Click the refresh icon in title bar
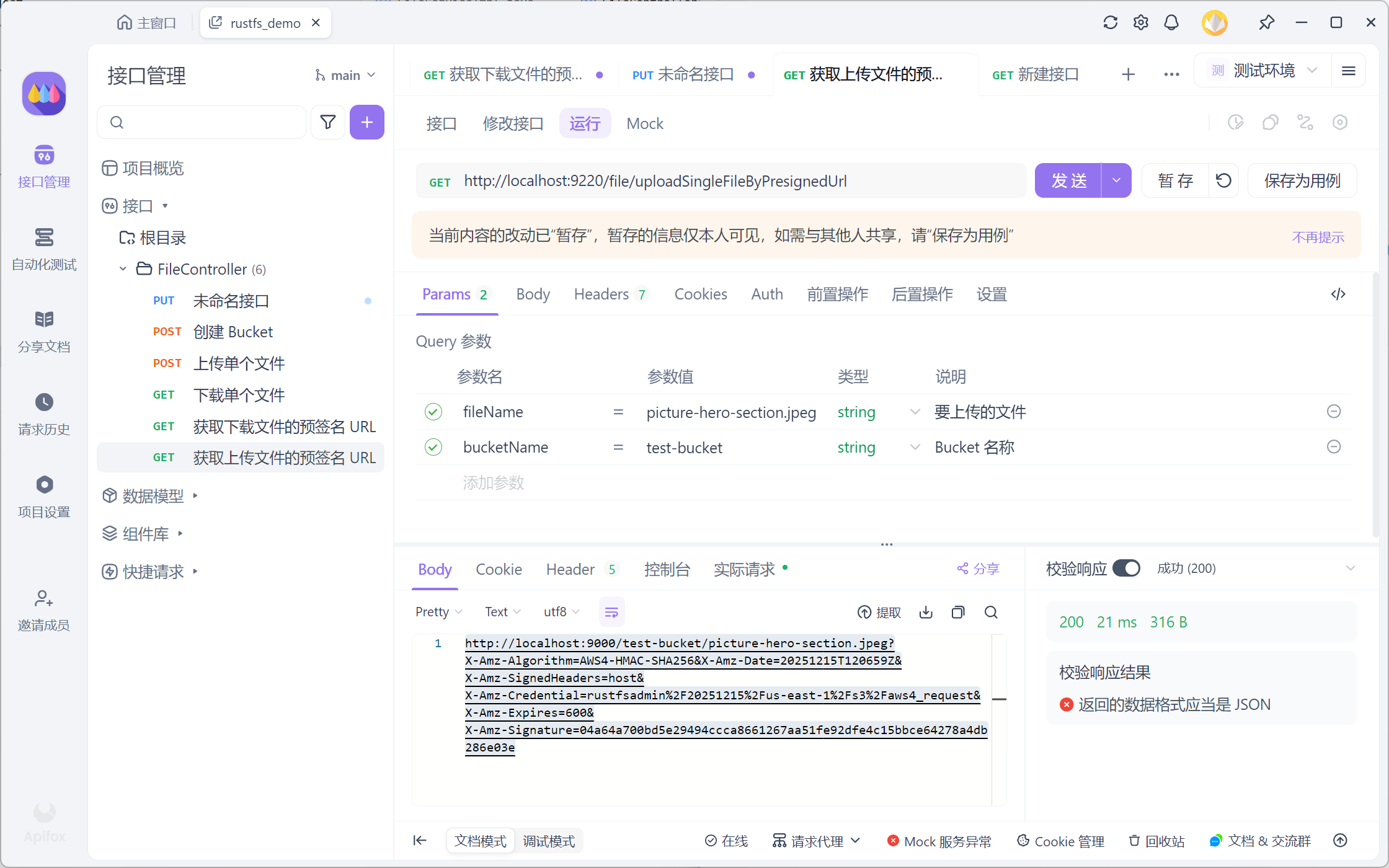The height and width of the screenshot is (868, 1389). click(x=1110, y=23)
